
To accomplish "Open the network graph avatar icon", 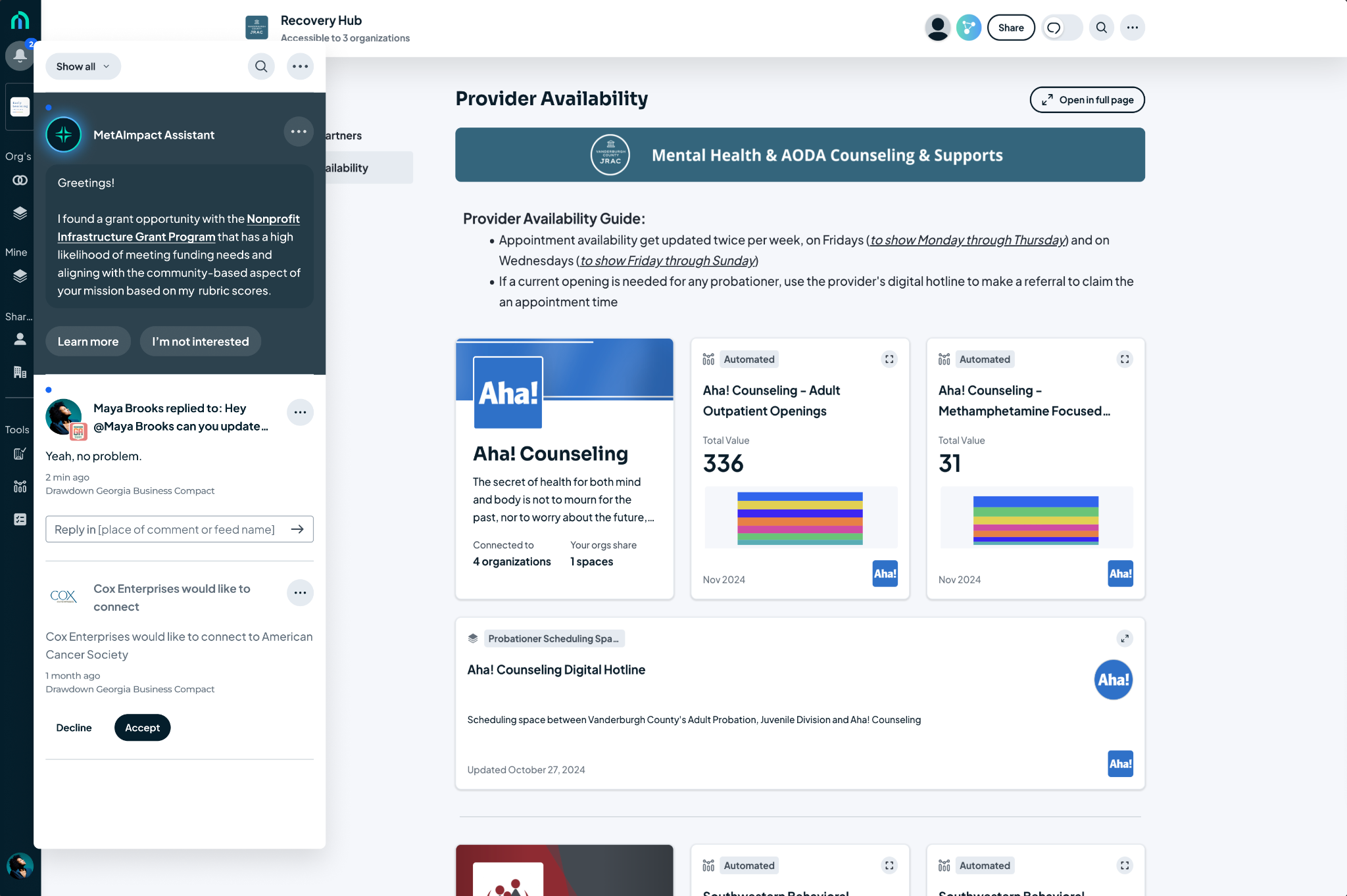I will pyautogui.click(x=968, y=28).
